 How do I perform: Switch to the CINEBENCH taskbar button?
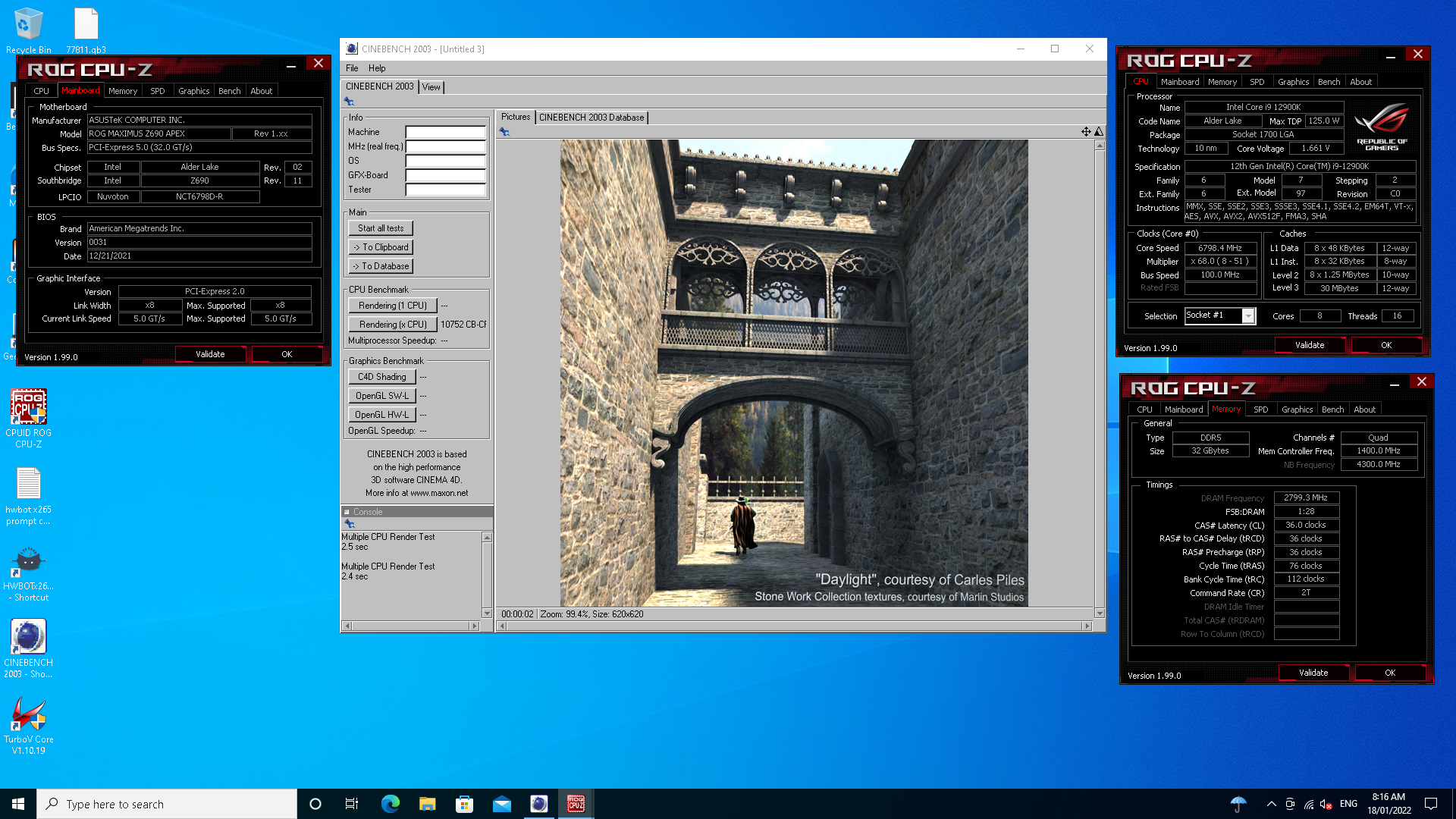point(538,804)
